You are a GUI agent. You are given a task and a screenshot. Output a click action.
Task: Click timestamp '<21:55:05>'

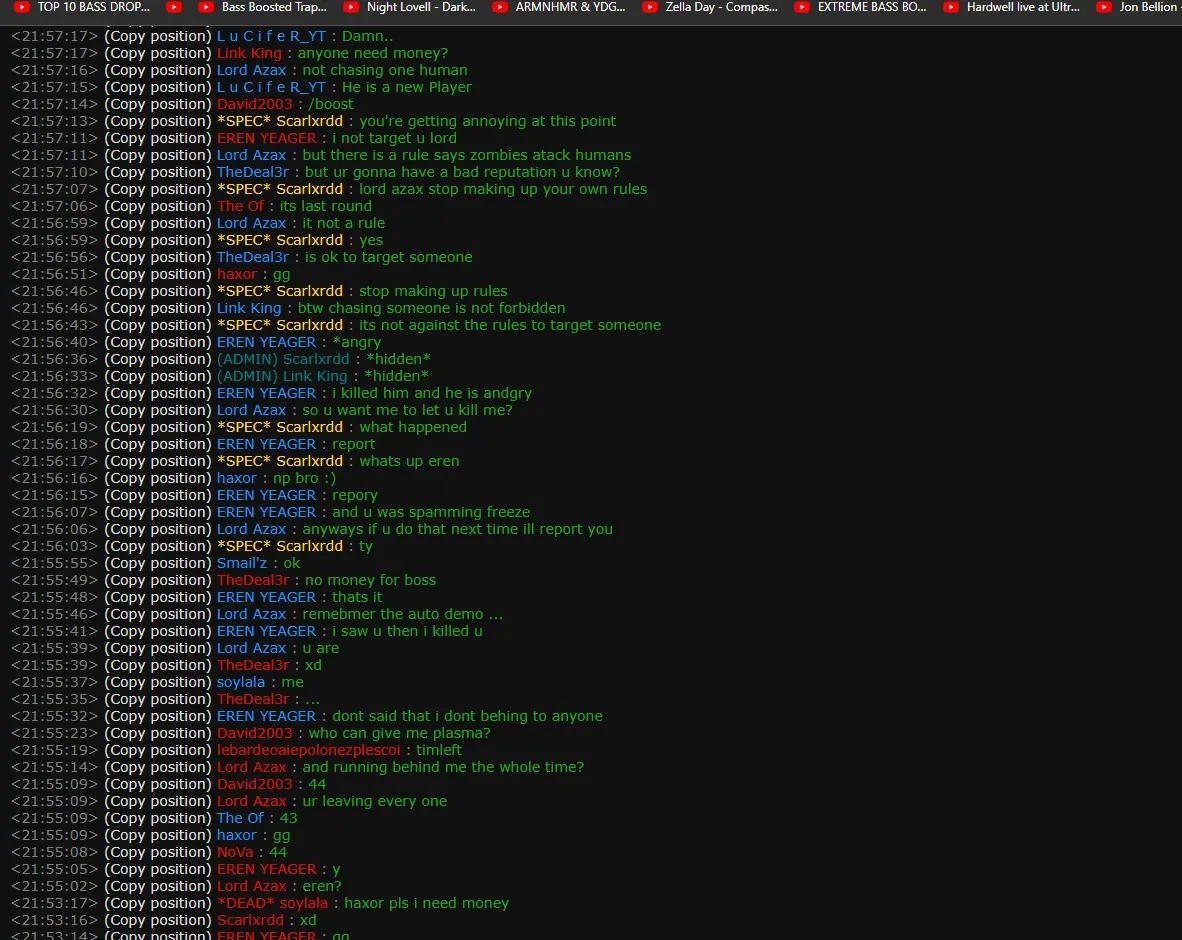[54, 869]
